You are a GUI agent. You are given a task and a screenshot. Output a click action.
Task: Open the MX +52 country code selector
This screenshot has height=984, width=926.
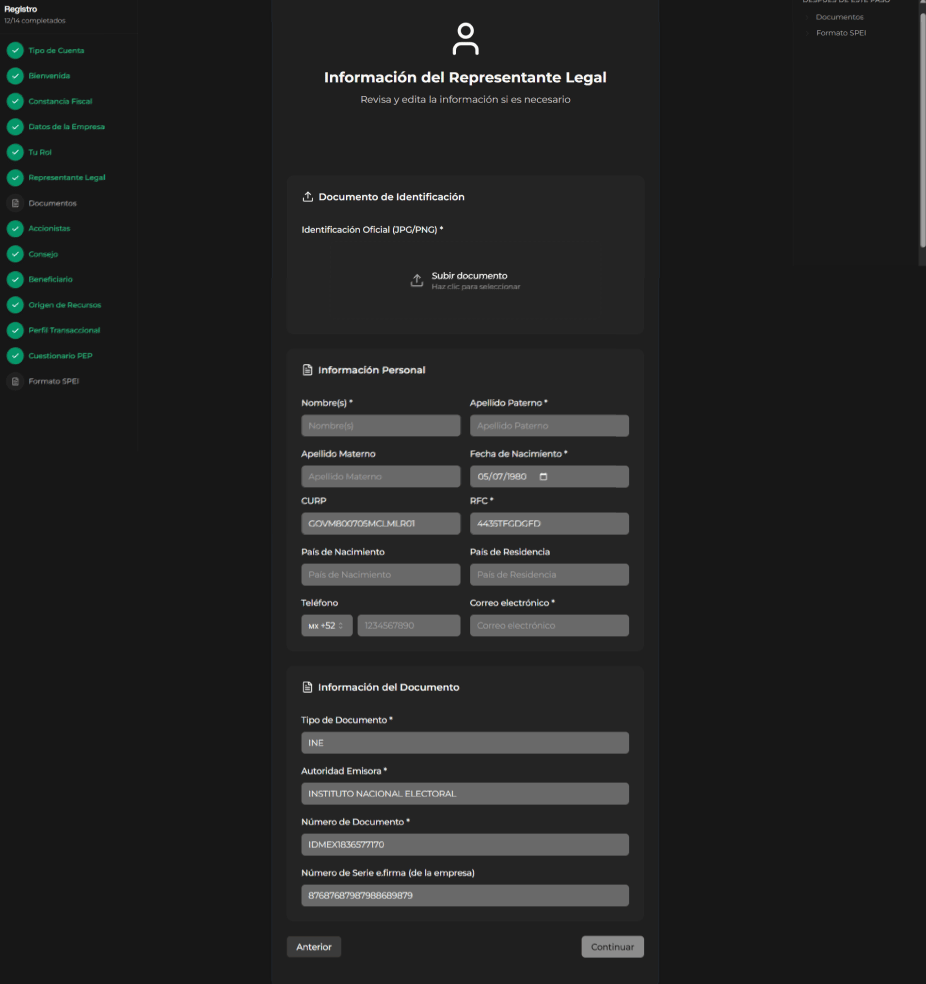tap(326, 626)
